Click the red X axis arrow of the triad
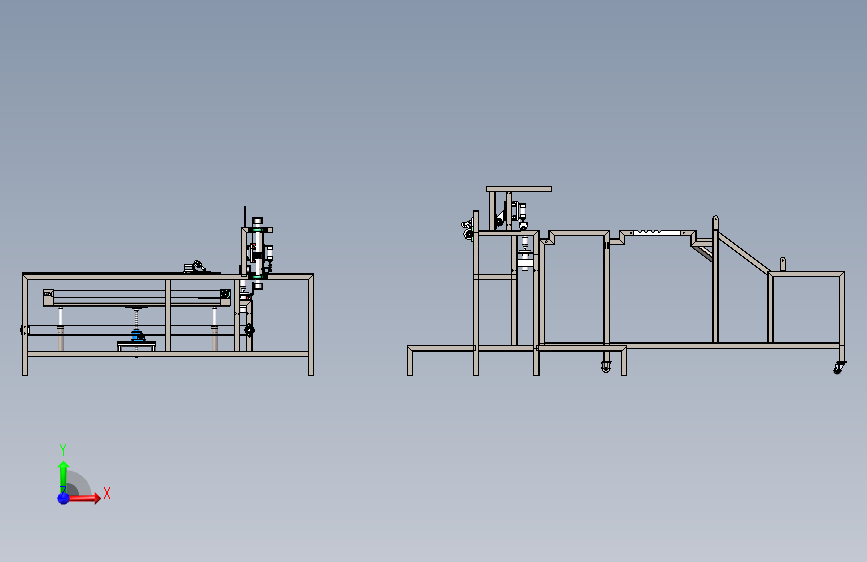Viewport: 867px width, 562px height. pos(84,498)
